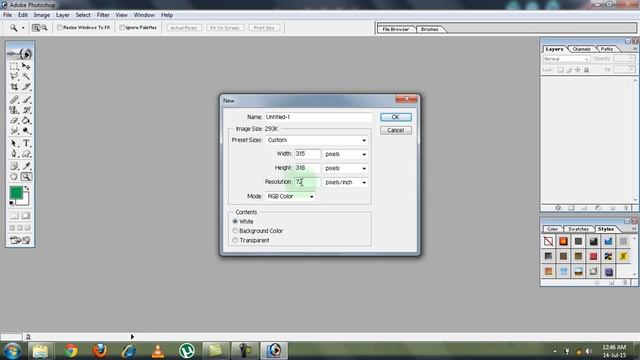Screen dimensions: 640x360
Task: Select the Move tool
Action: tap(26, 66)
